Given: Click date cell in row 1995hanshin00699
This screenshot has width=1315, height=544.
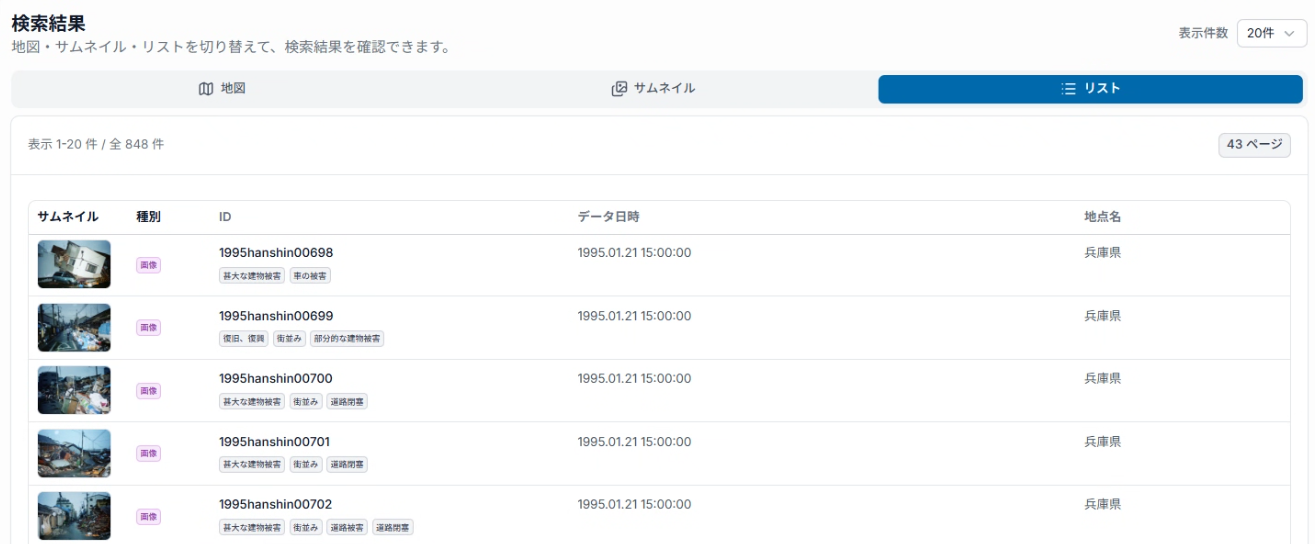Looking at the screenshot, I should click(x=634, y=316).
